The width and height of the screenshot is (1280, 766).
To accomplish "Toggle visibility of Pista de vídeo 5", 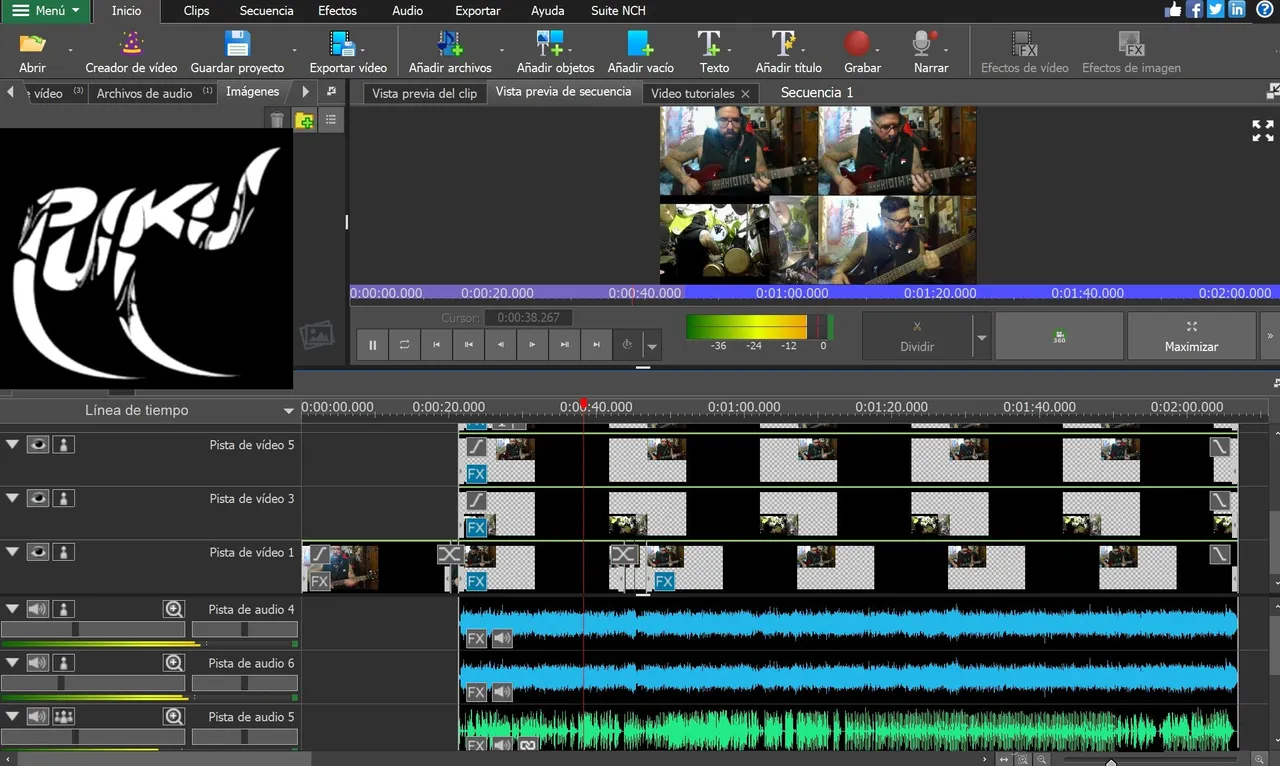I will coord(38,444).
